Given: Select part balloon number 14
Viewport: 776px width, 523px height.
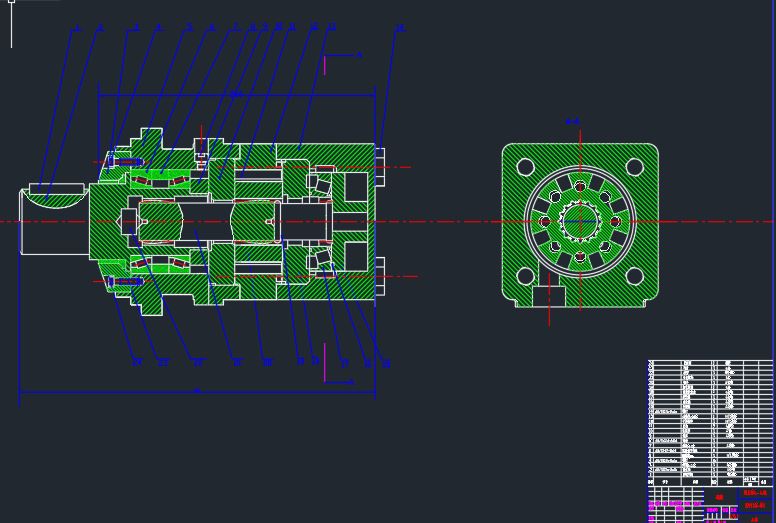Looking at the screenshot, I should tap(399, 29).
